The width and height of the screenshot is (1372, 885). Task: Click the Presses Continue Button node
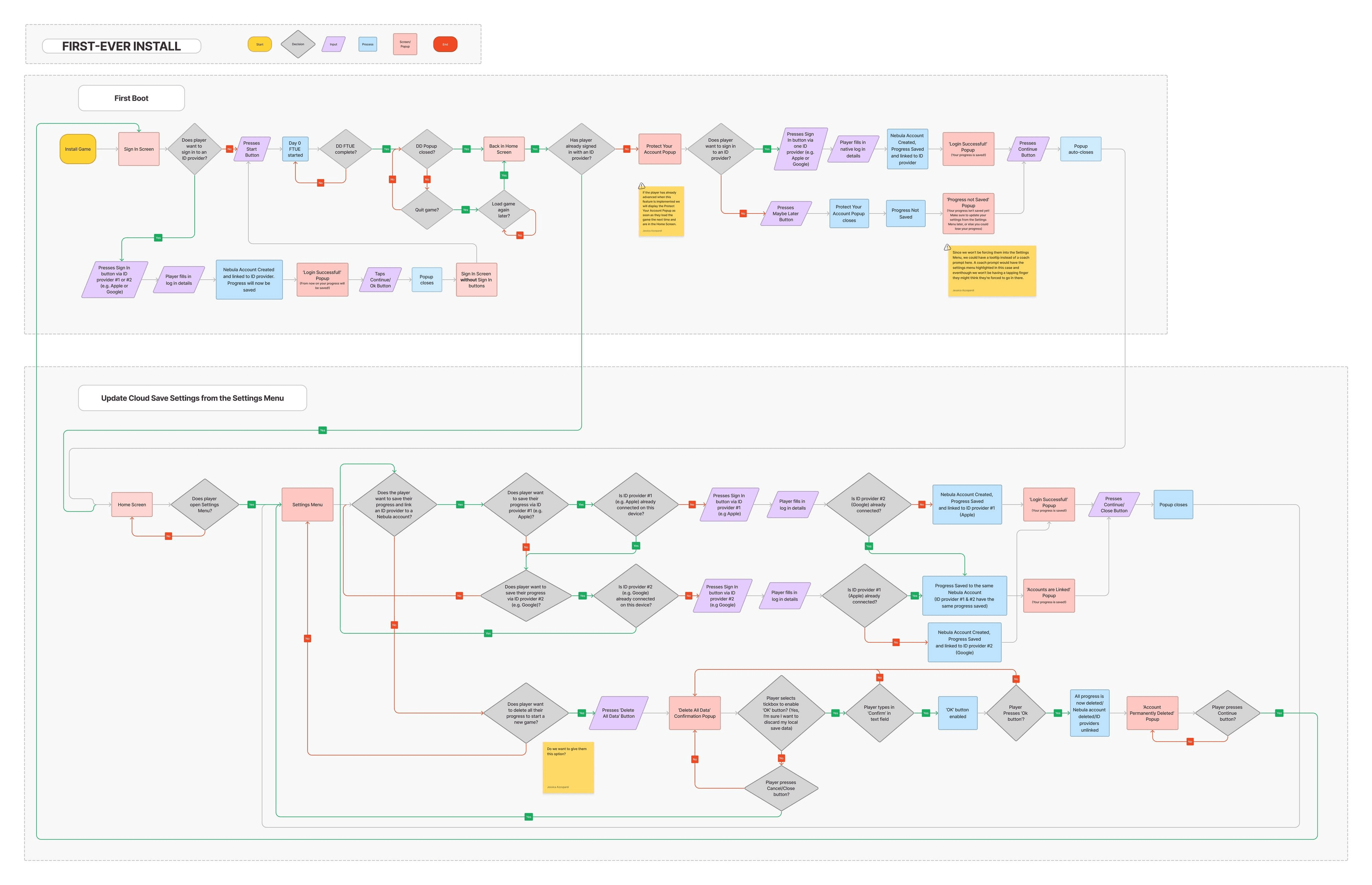pyautogui.click(x=1028, y=149)
